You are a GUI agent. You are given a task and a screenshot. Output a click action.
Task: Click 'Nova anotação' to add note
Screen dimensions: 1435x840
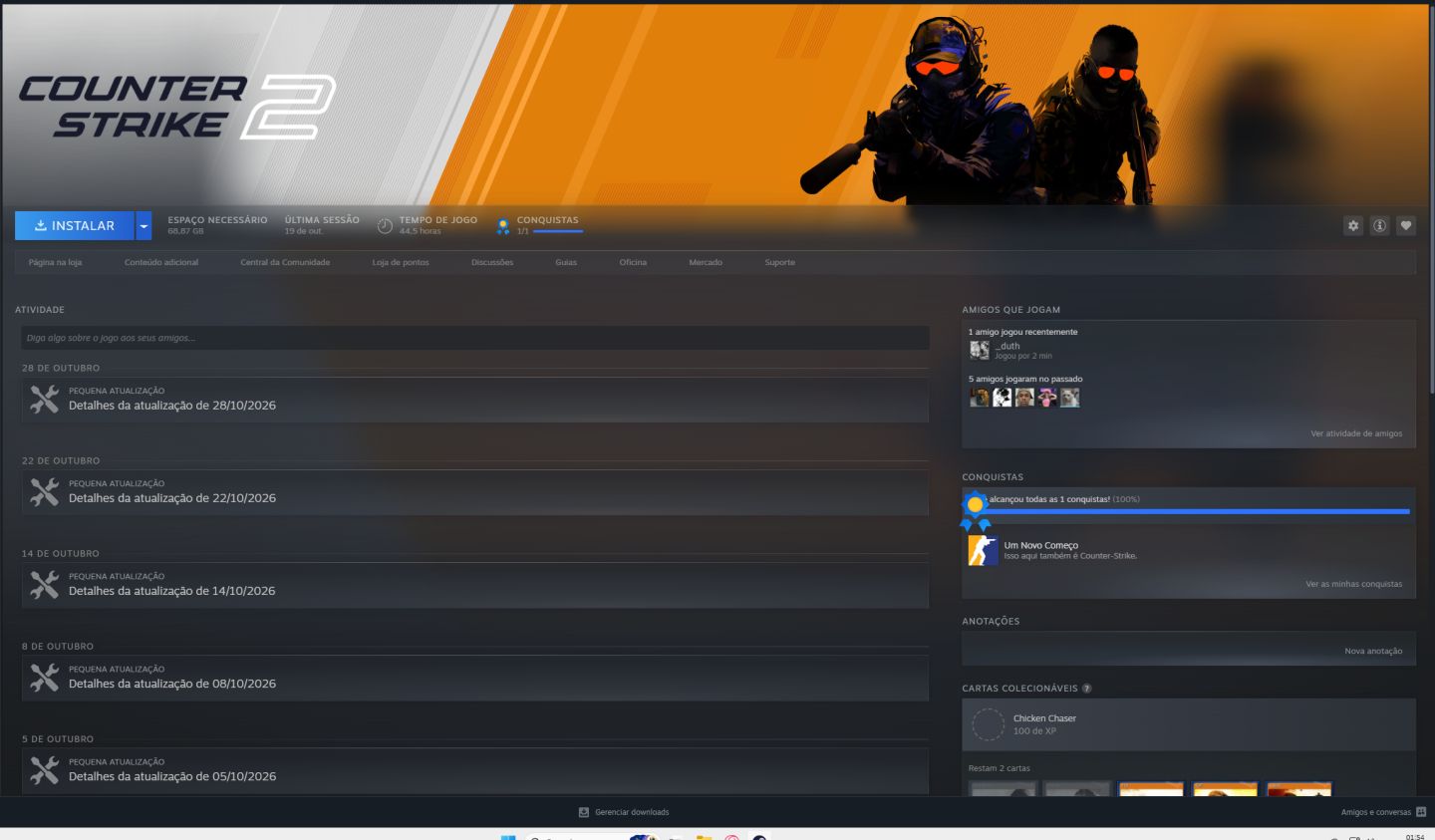(1373, 651)
